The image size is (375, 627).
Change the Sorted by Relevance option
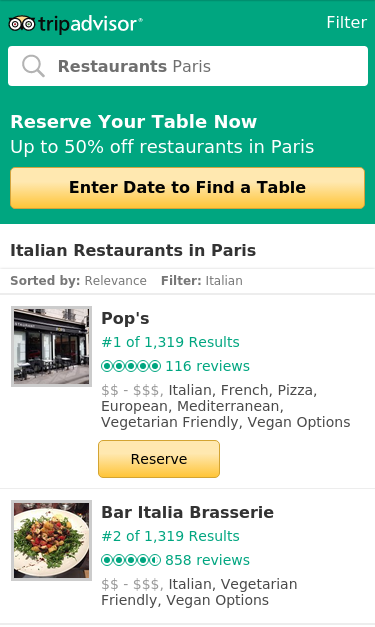click(78, 281)
